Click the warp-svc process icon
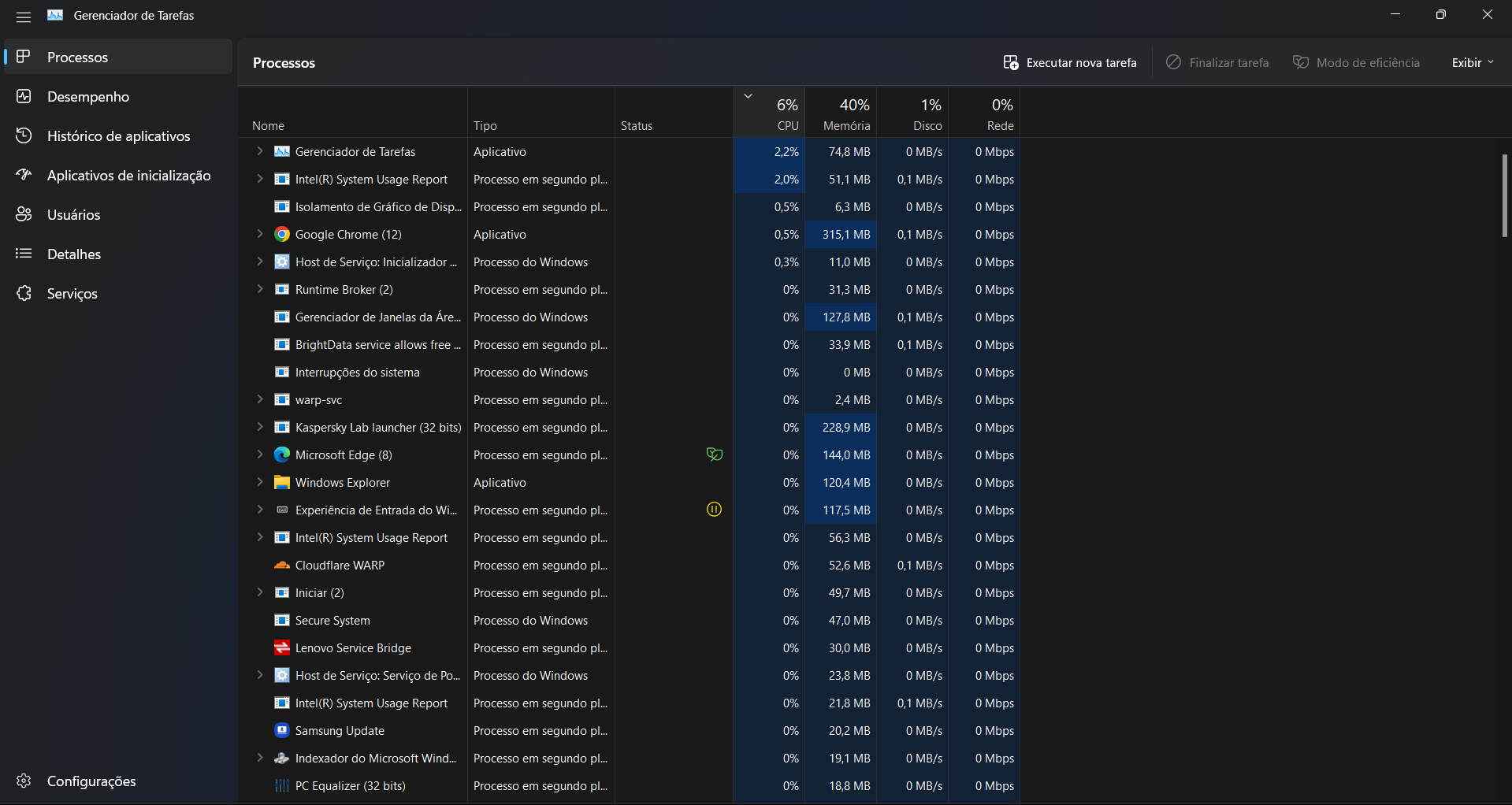This screenshot has height=805, width=1512. click(x=281, y=400)
